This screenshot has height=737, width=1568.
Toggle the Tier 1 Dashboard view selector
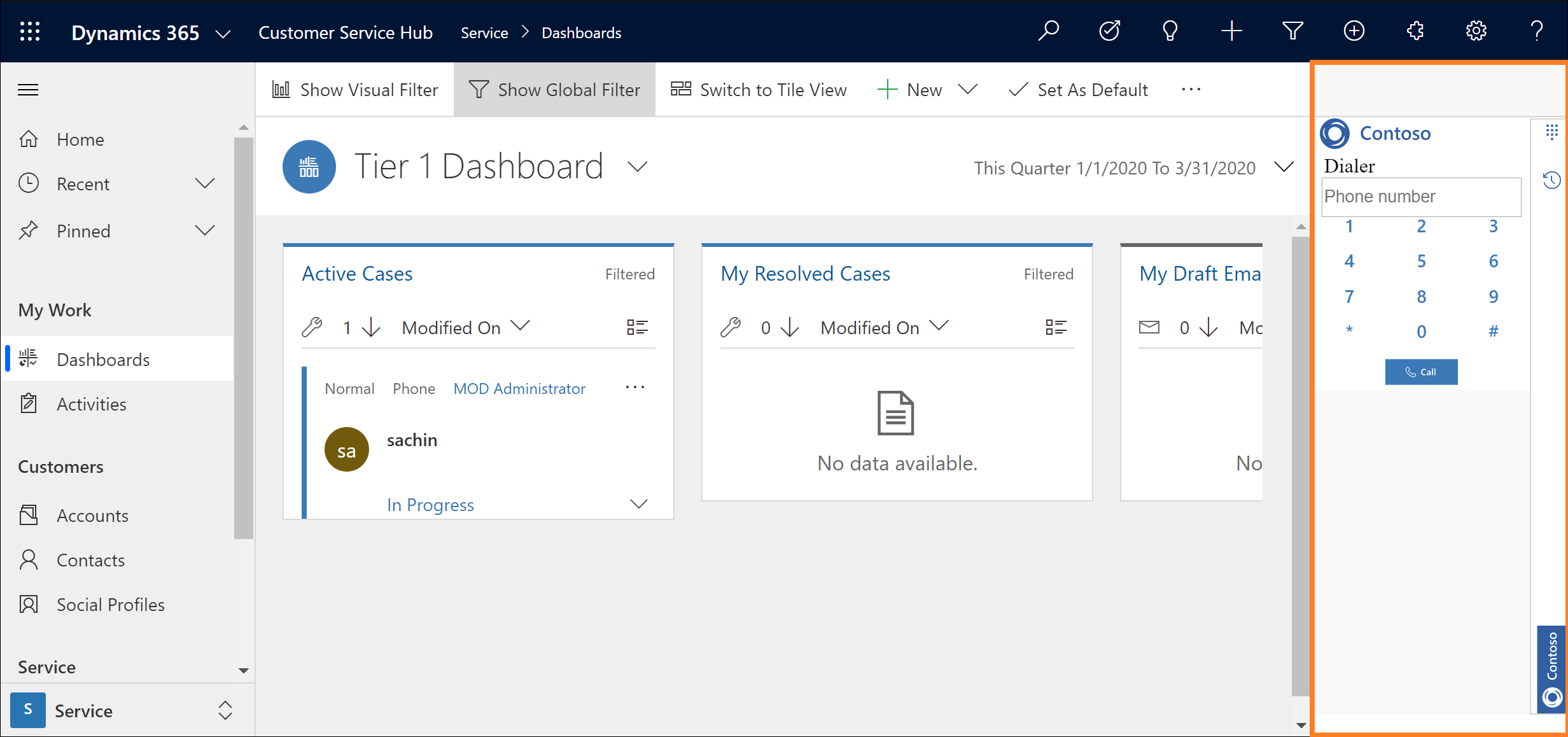[x=637, y=167]
